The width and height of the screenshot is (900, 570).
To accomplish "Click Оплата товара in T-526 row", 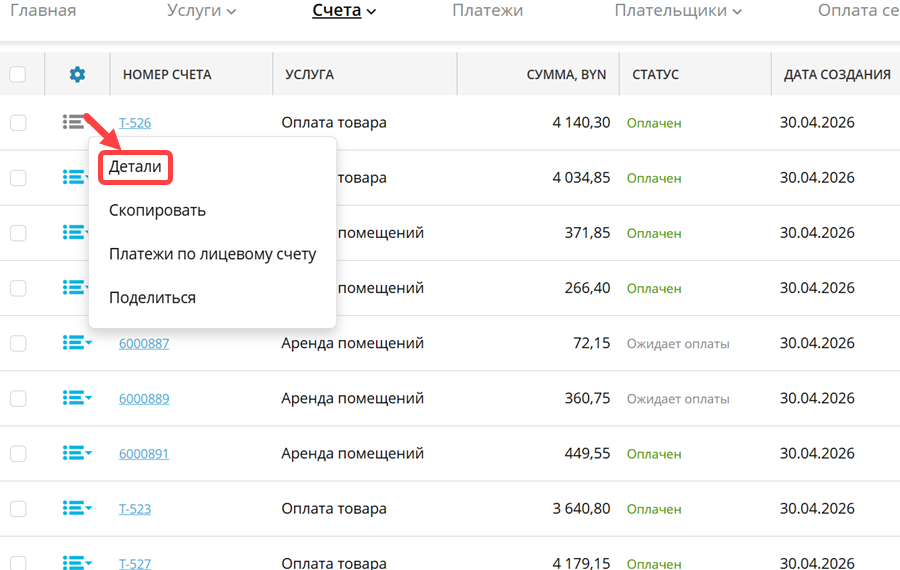I will pos(333,122).
